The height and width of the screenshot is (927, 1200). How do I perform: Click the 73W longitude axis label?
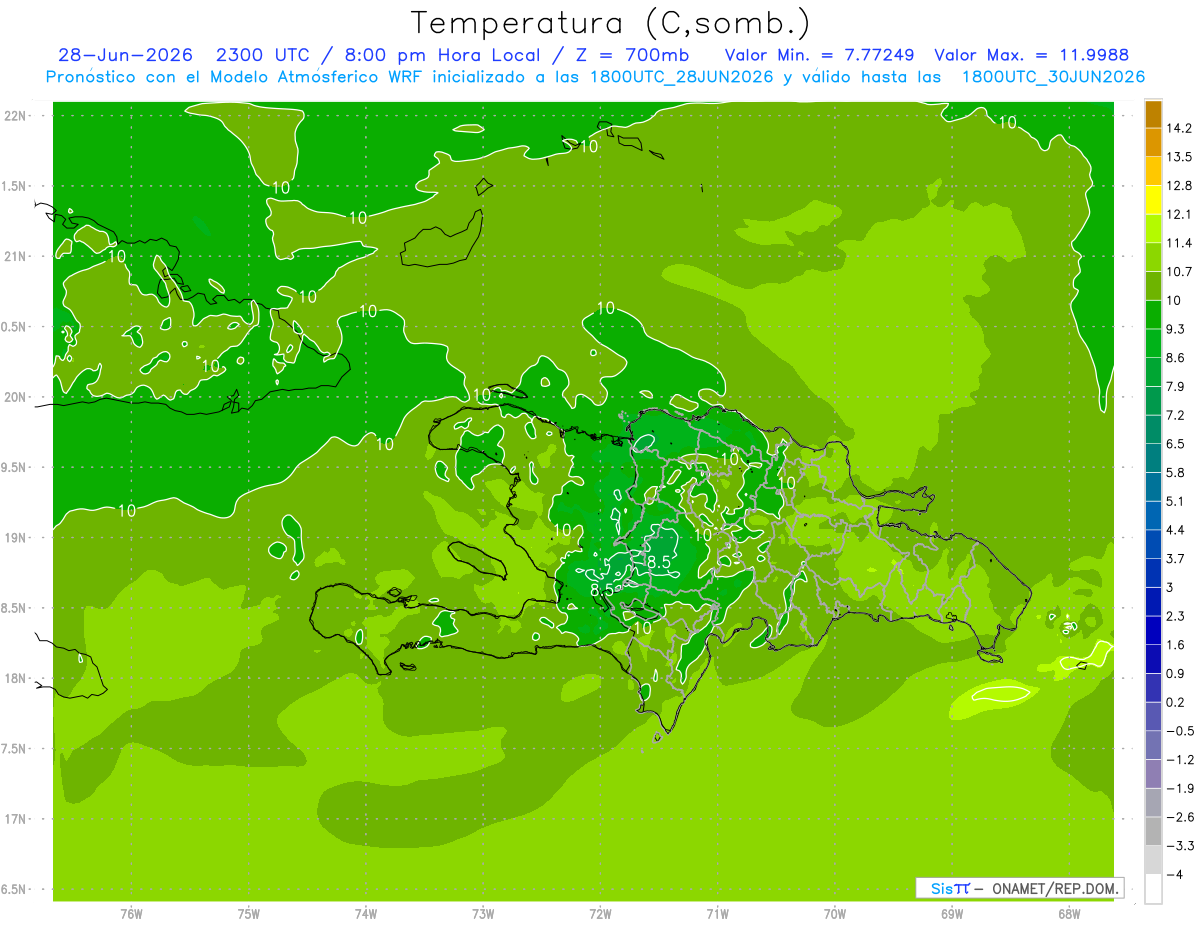[483, 914]
